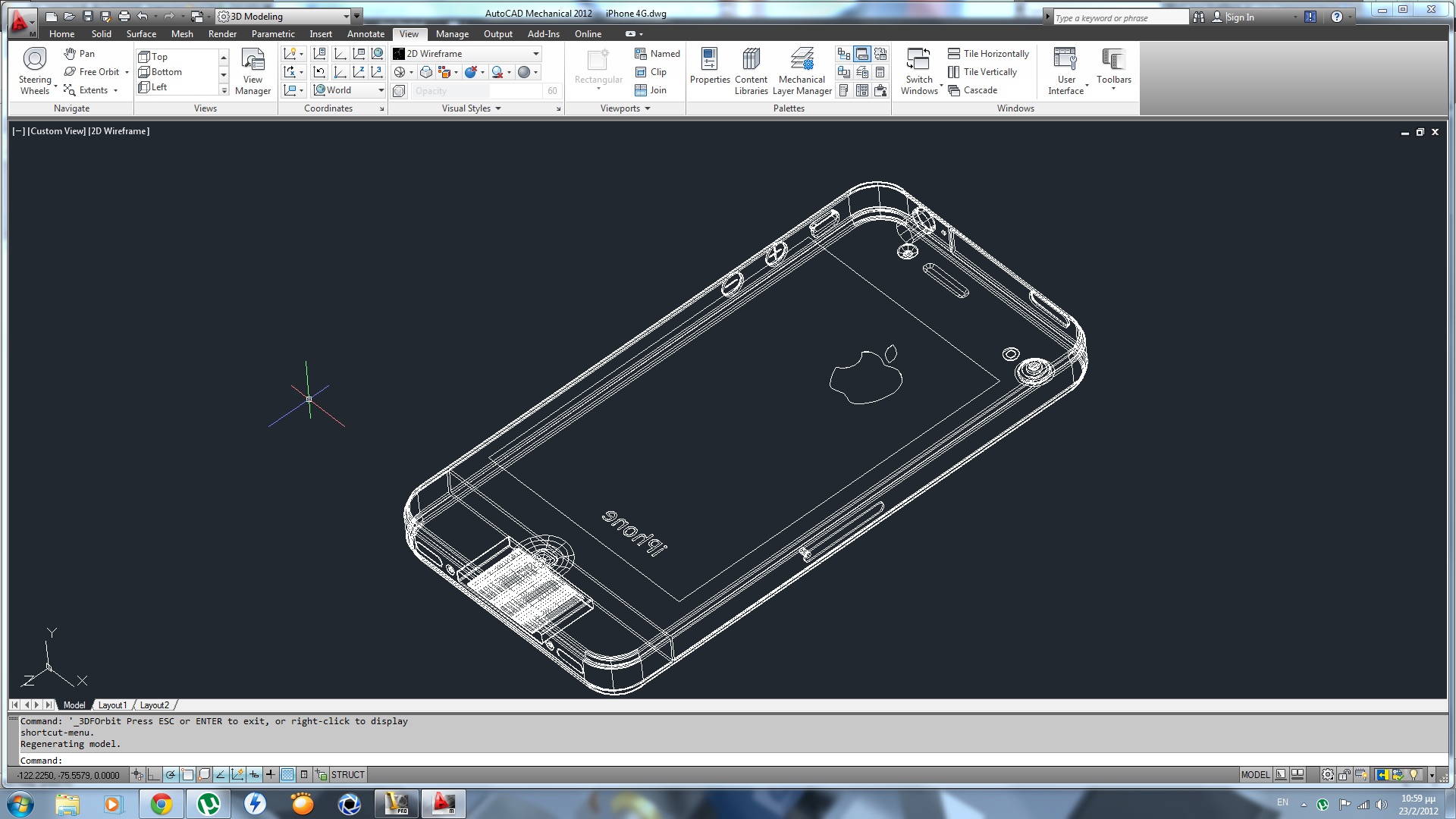Screen dimensions: 1456x819
Task: Open the 2D Wireframe visual style dropdown
Action: point(466,54)
